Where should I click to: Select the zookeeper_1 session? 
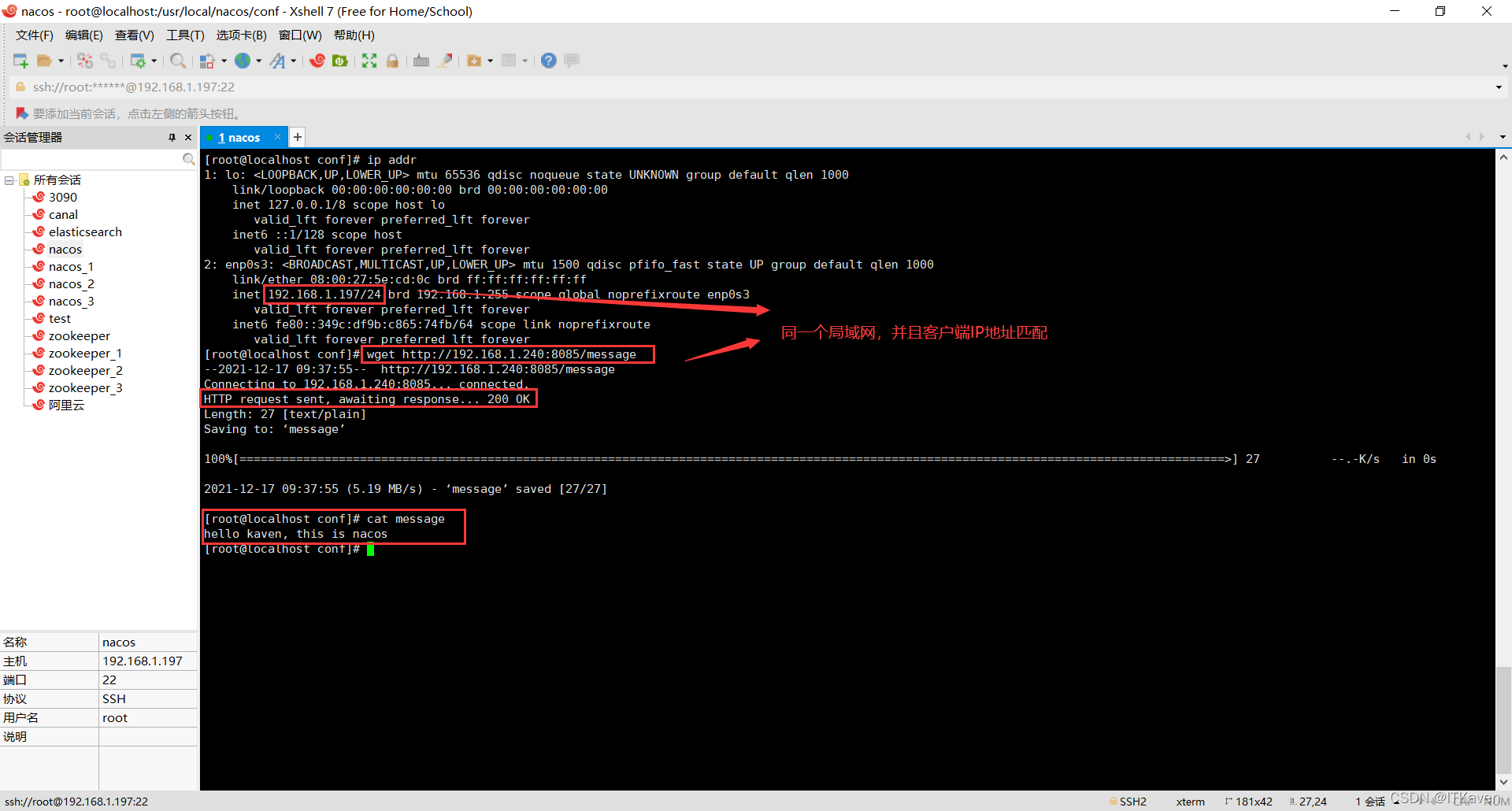[x=85, y=354]
